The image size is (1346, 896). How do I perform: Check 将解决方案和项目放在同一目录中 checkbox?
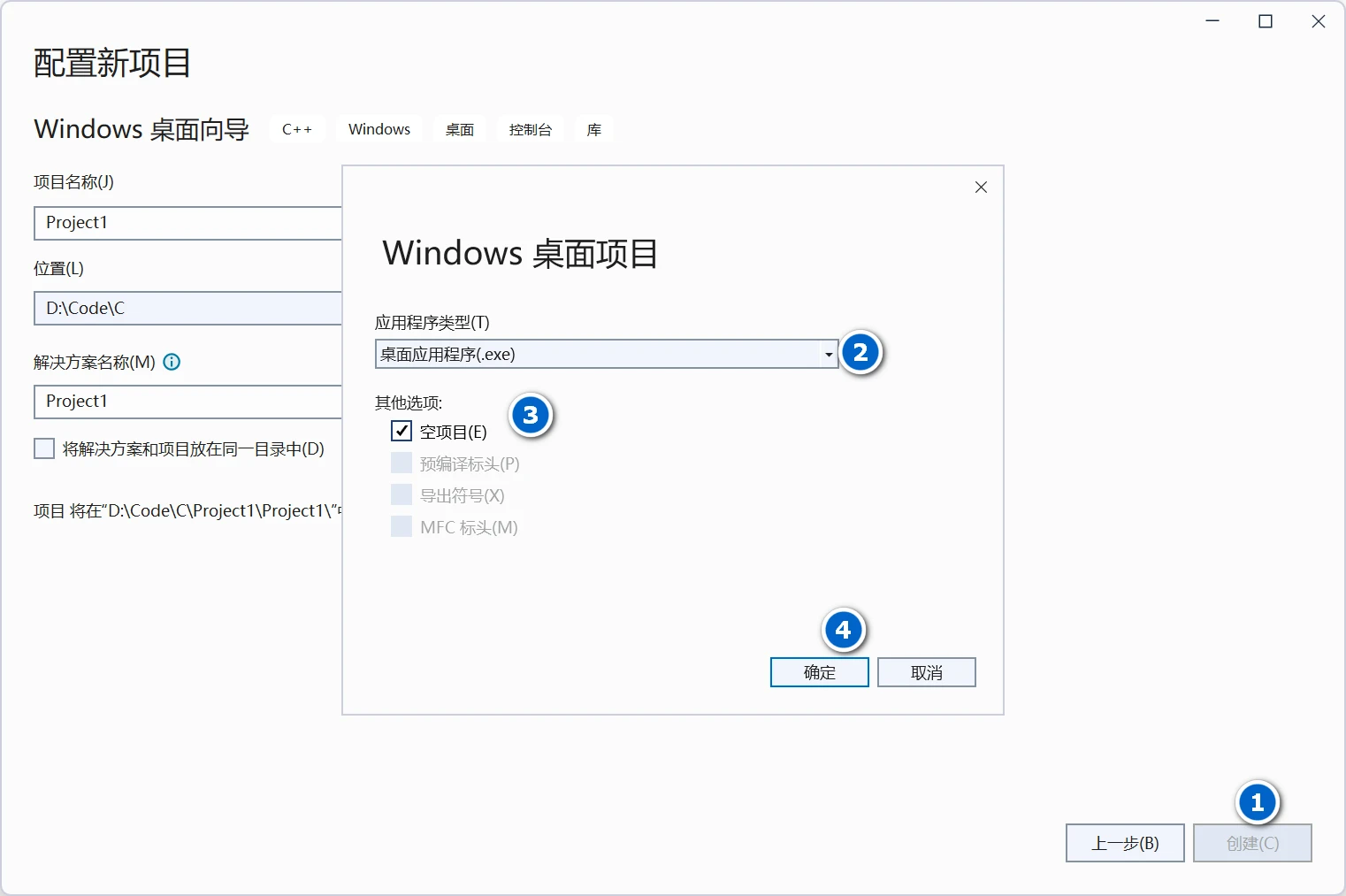click(44, 448)
